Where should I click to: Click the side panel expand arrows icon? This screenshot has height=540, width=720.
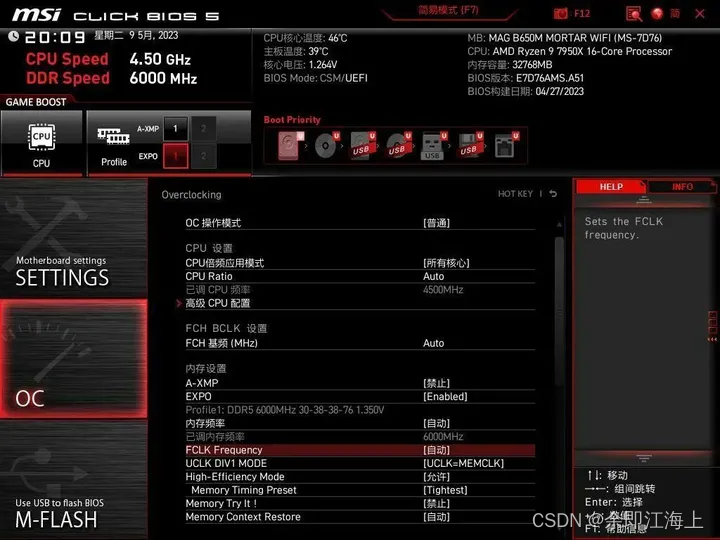click(712, 326)
